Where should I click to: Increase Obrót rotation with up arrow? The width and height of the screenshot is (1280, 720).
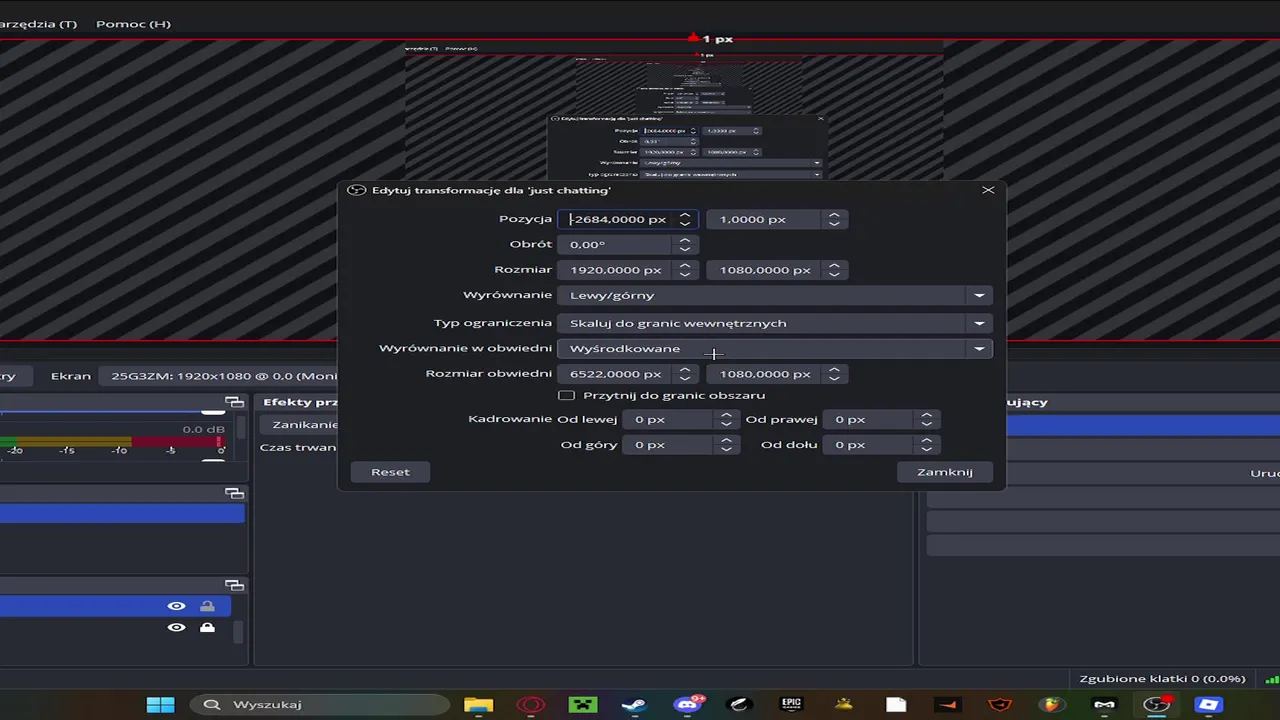pyautogui.click(x=685, y=240)
